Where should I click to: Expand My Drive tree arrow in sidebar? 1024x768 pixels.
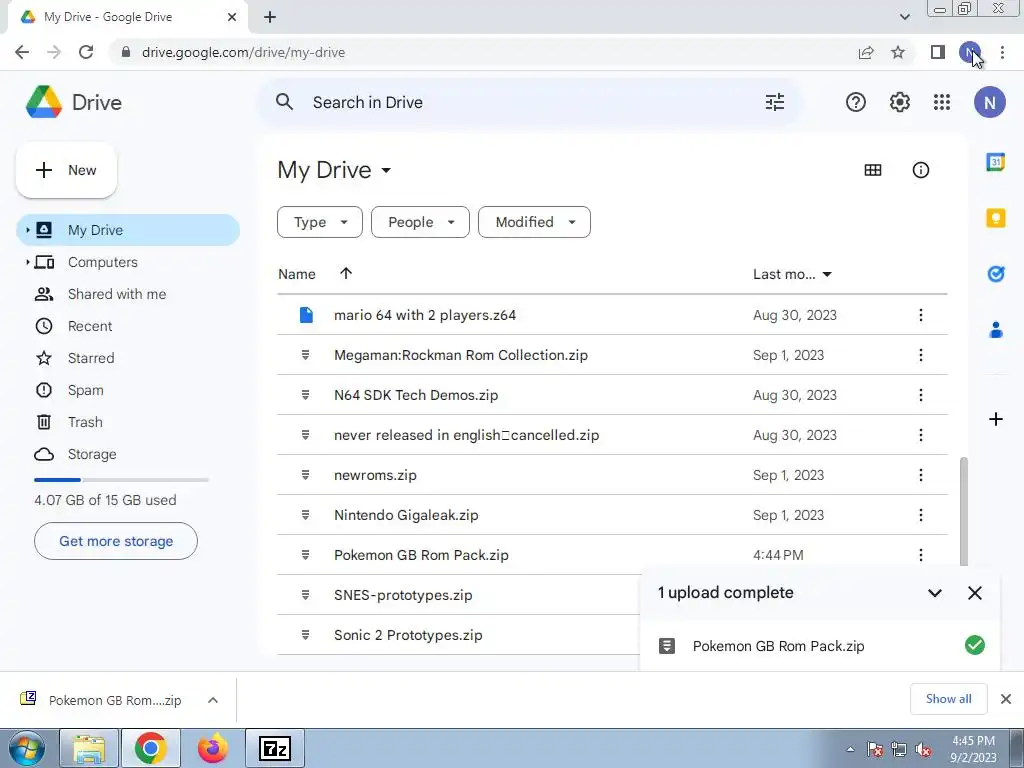coord(27,230)
